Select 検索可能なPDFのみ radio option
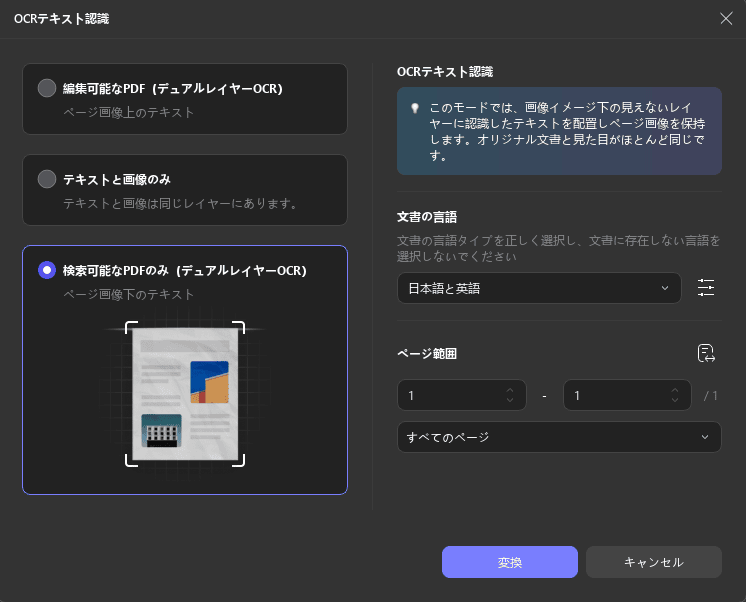Screen dimensions: 746x602 [47, 270]
